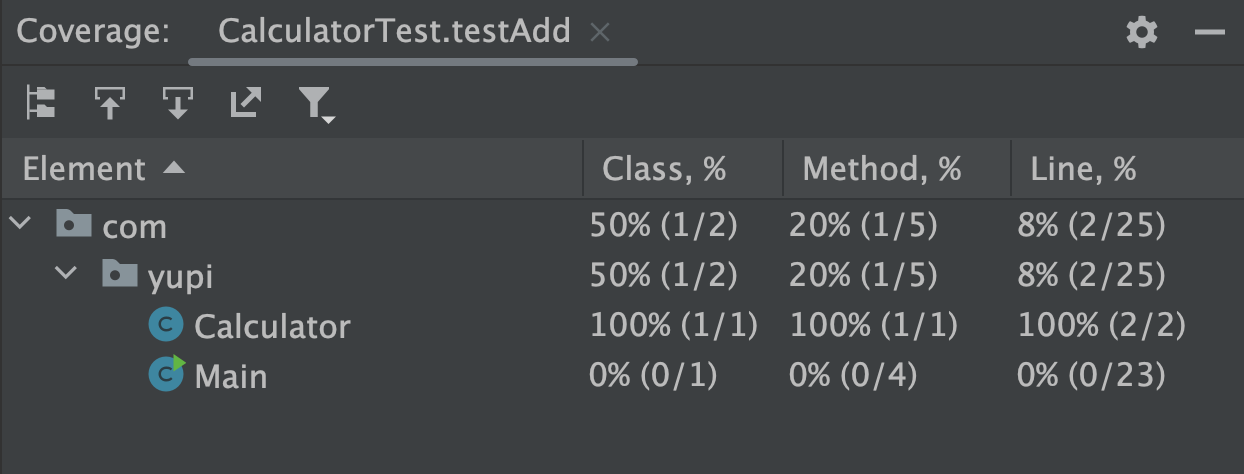Click the yupi package folder icon
Screen dimensions: 1244x474
pyautogui.click(x=120, y=273)
